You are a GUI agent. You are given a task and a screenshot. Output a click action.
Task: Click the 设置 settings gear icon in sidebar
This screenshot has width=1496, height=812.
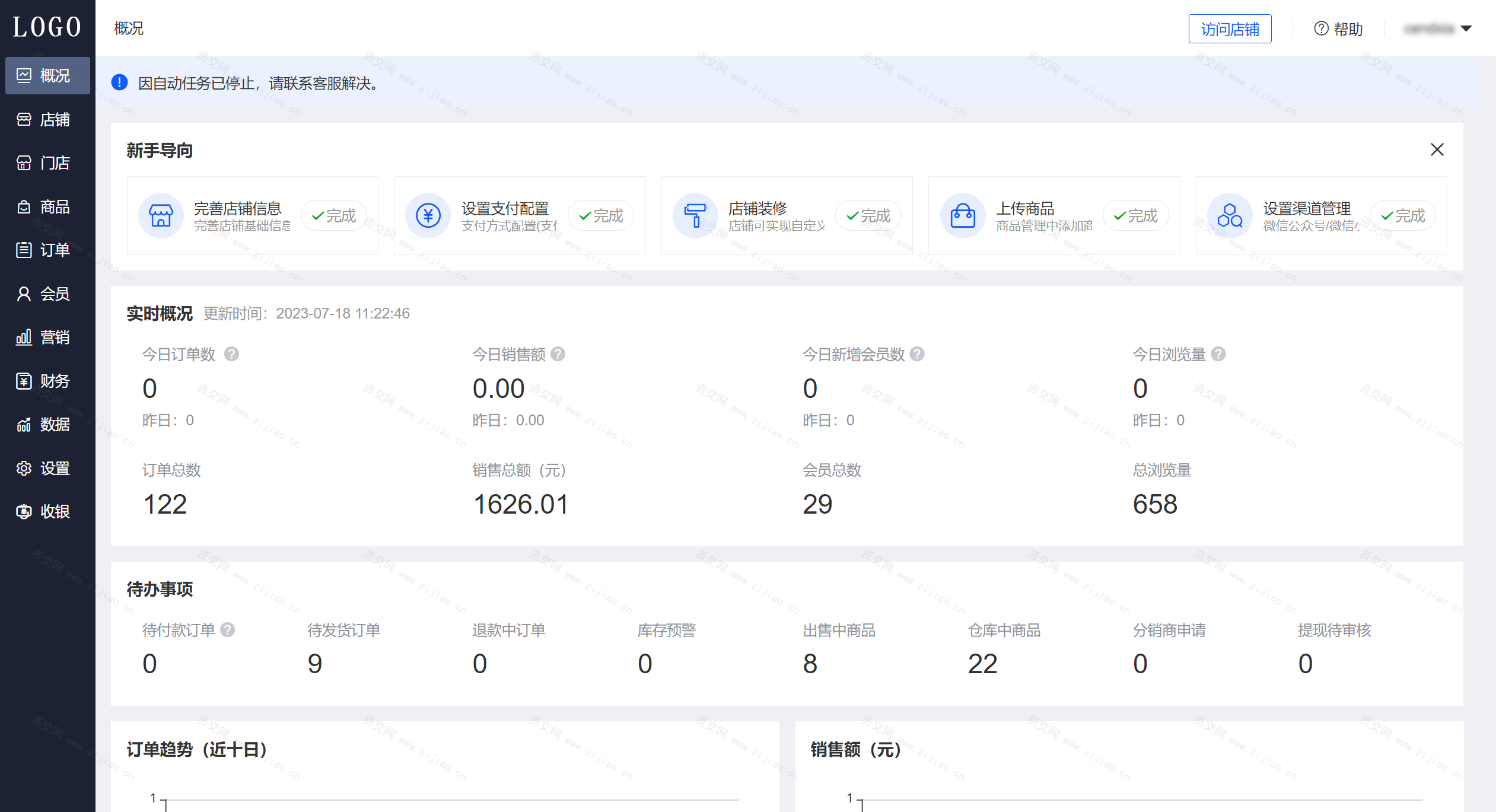click(x=24, y=468)
